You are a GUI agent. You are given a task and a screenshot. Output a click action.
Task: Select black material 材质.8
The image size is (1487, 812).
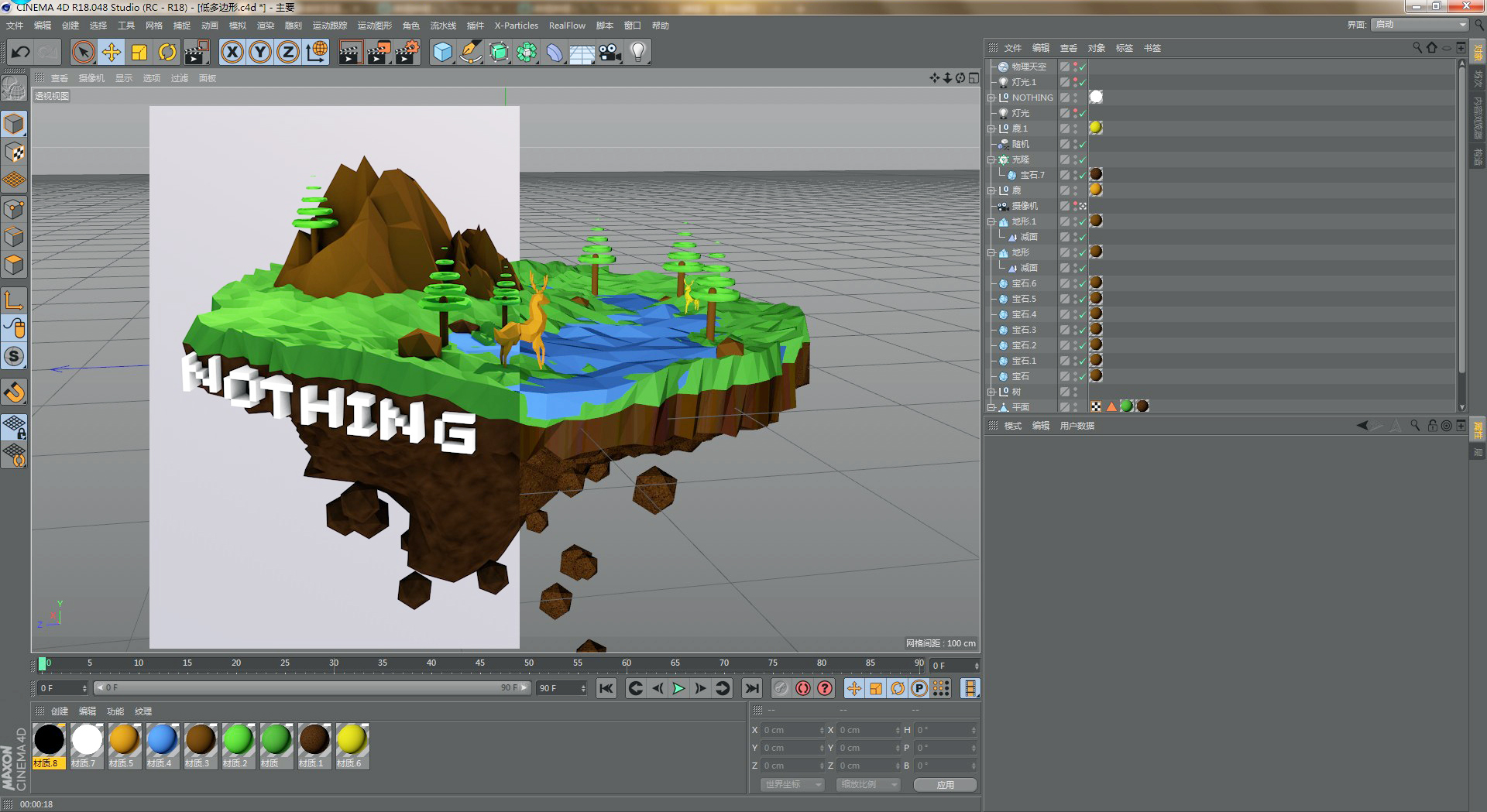pos(49,745)
